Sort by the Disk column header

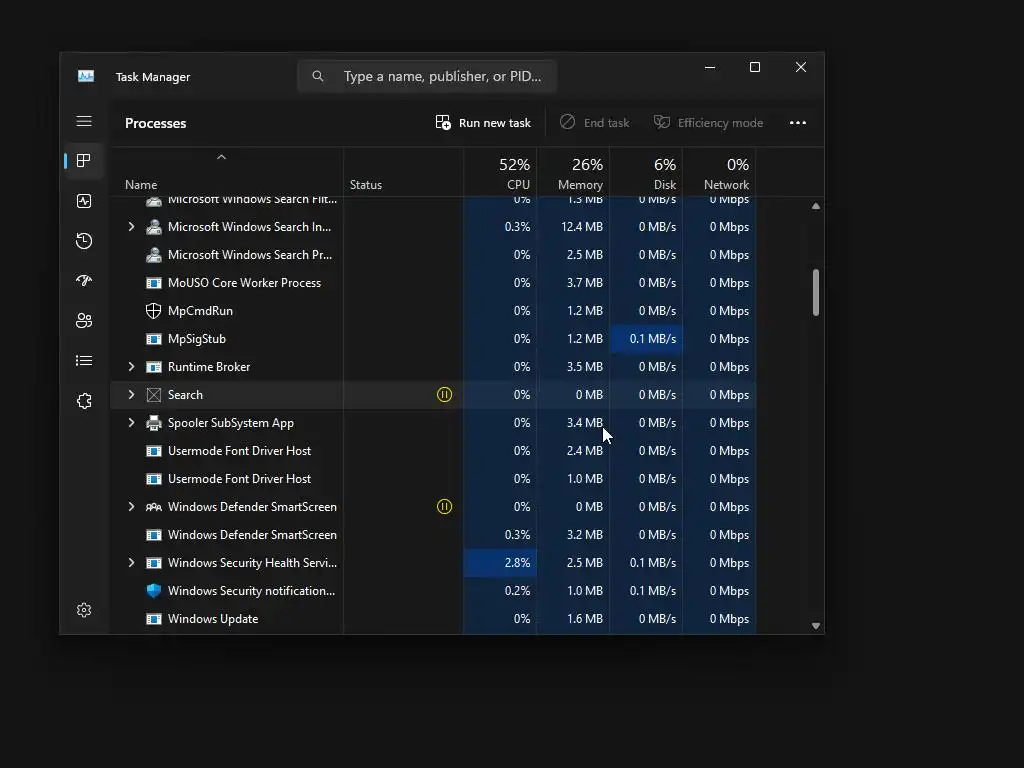[x=647, y=174]
